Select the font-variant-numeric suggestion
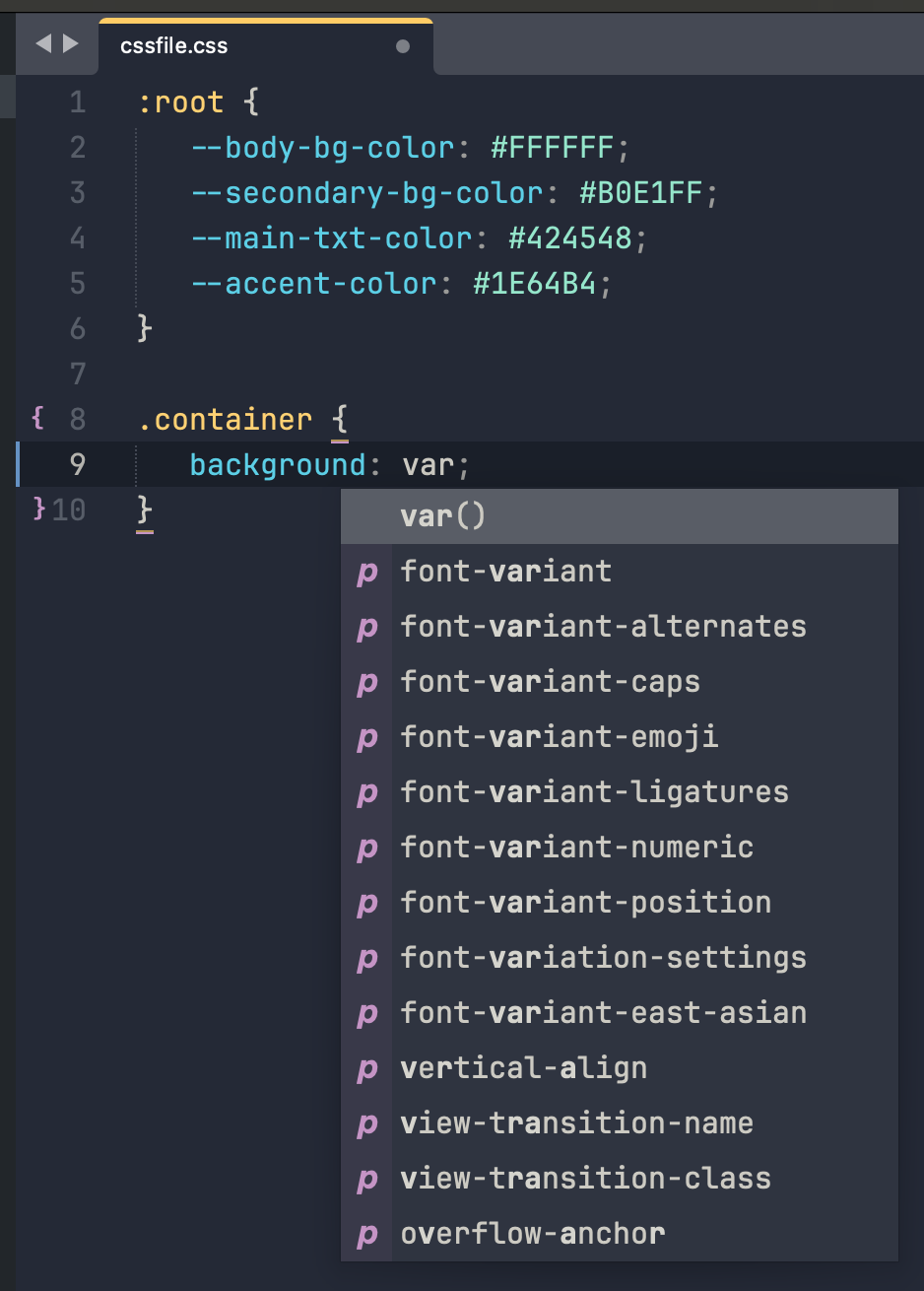This screenshot has width=924, height=1291. tap(620, 848)
